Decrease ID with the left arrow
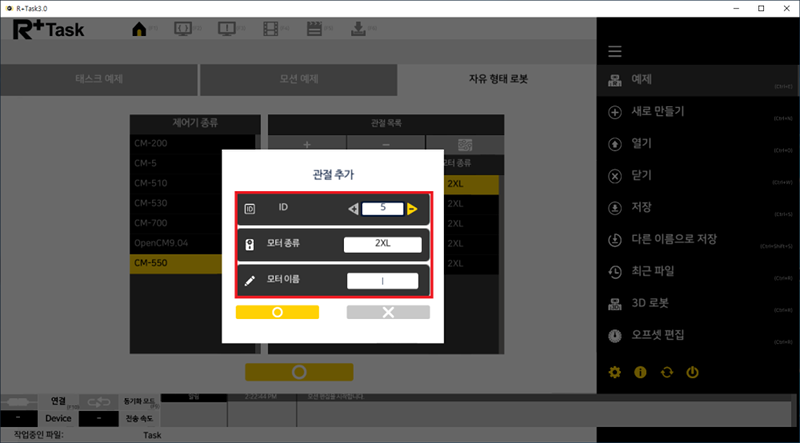This screenshot has width=800, height=443. [352, 209]
